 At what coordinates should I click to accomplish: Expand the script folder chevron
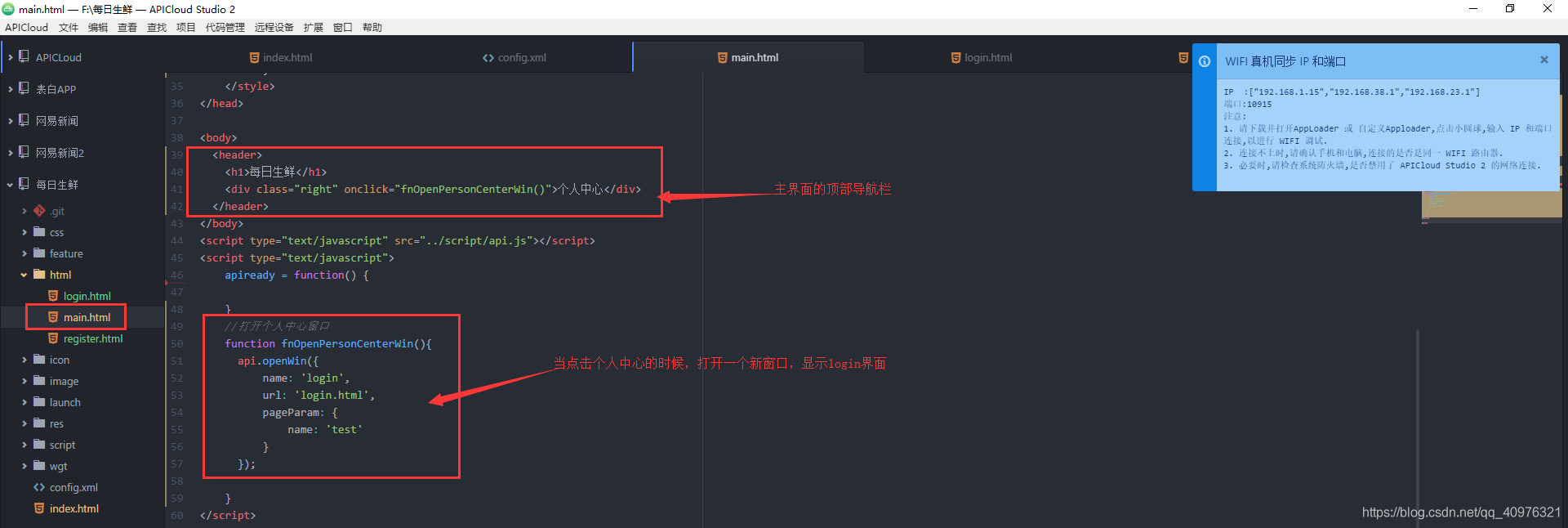pyautogui.click(x=24, y=445)
